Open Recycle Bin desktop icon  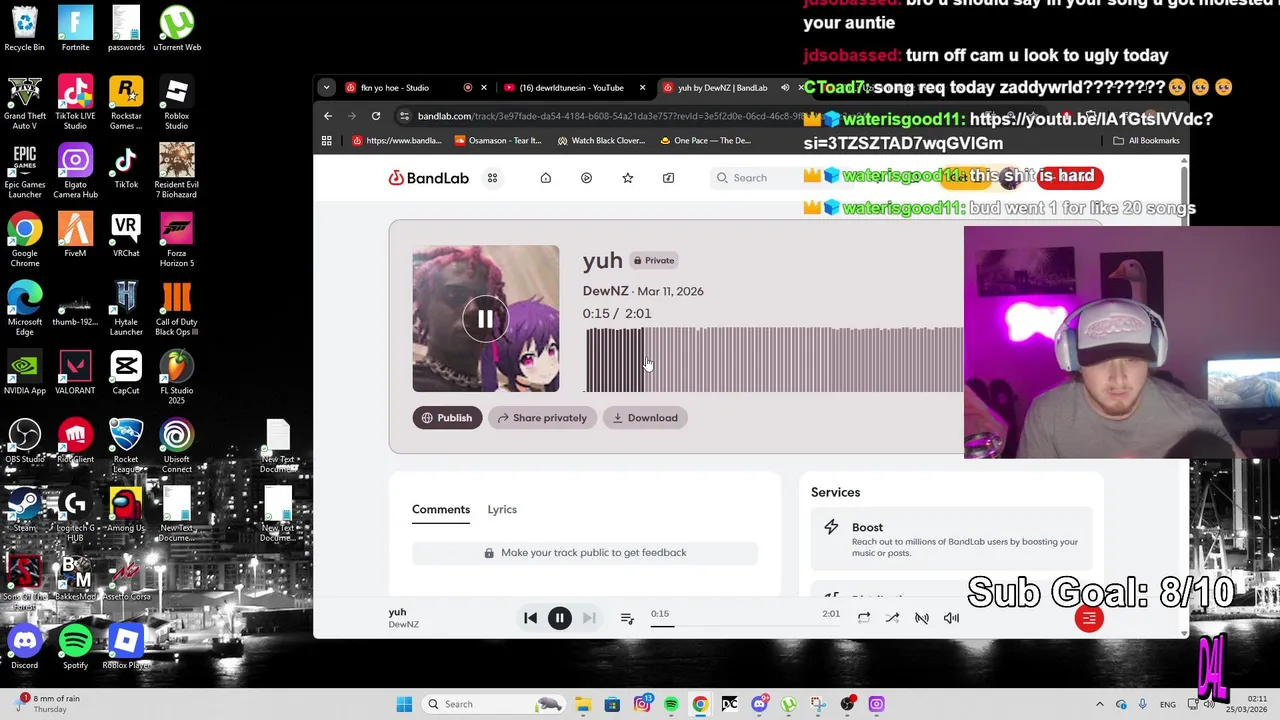(x=25, y=29)
